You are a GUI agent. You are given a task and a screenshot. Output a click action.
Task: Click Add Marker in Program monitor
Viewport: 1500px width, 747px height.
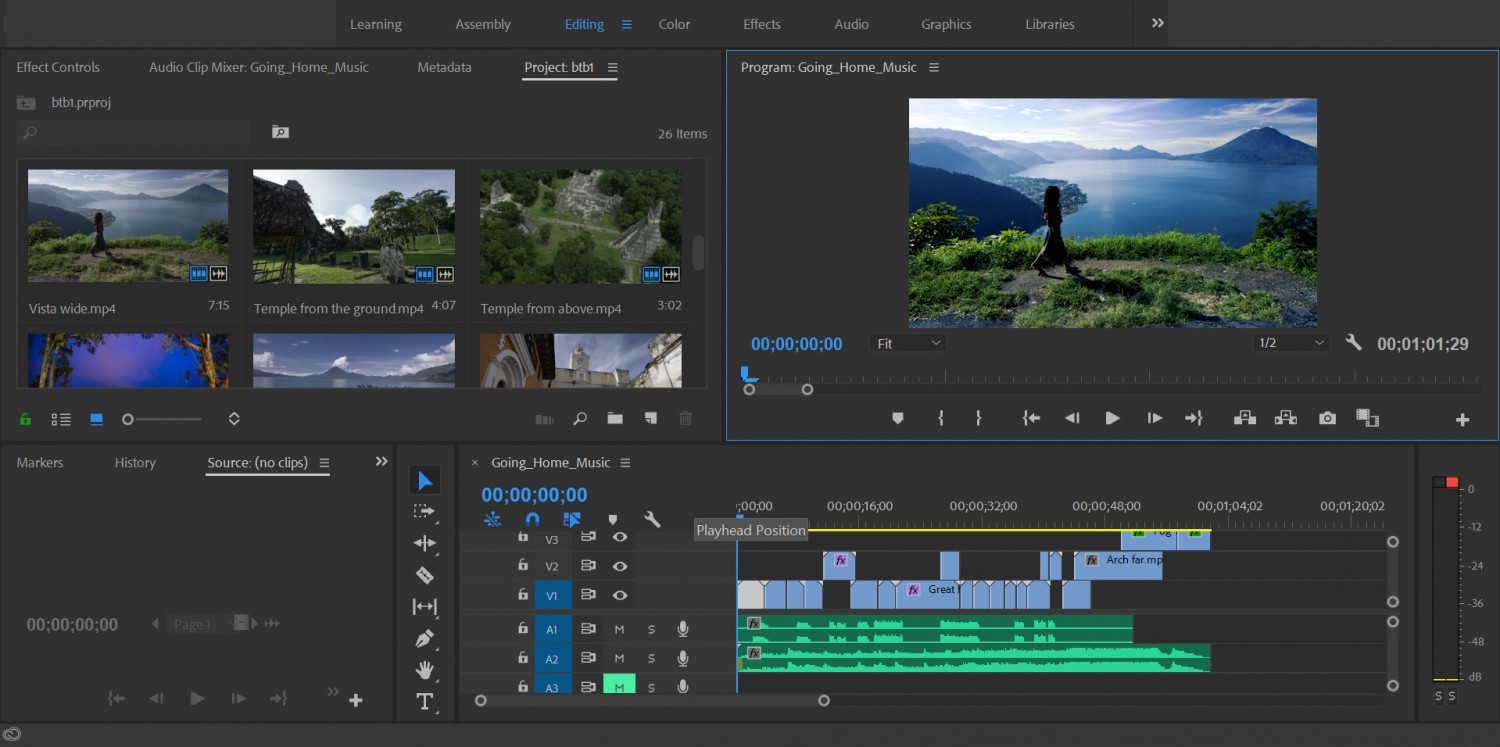click(897, 418)
